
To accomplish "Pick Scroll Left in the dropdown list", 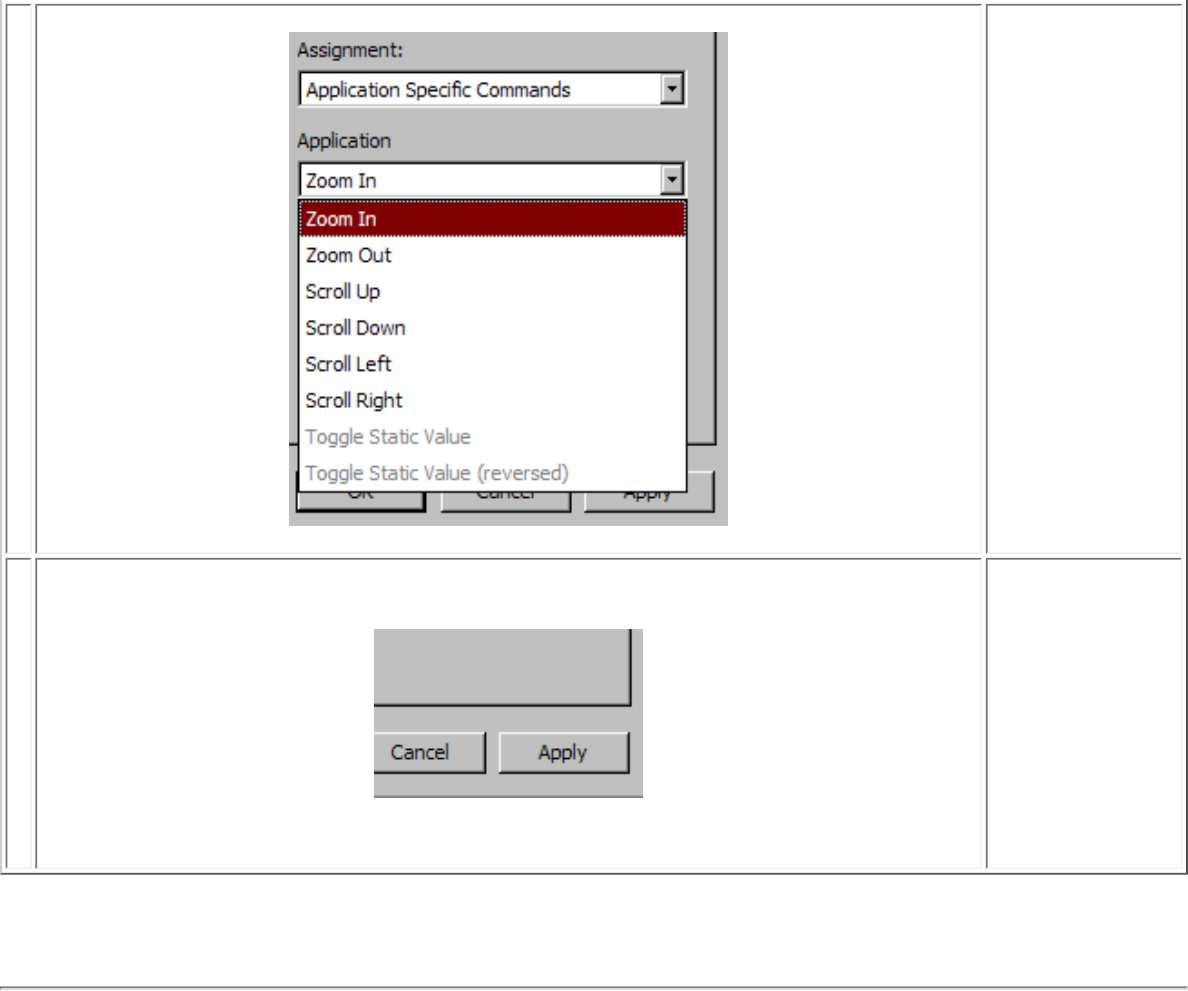I will [x=492, y=364].
